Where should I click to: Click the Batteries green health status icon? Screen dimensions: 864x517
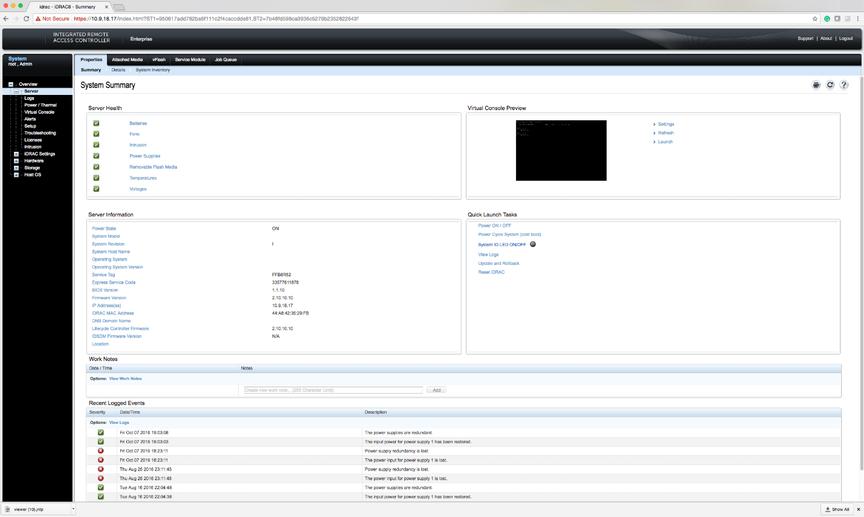[97, 123]
